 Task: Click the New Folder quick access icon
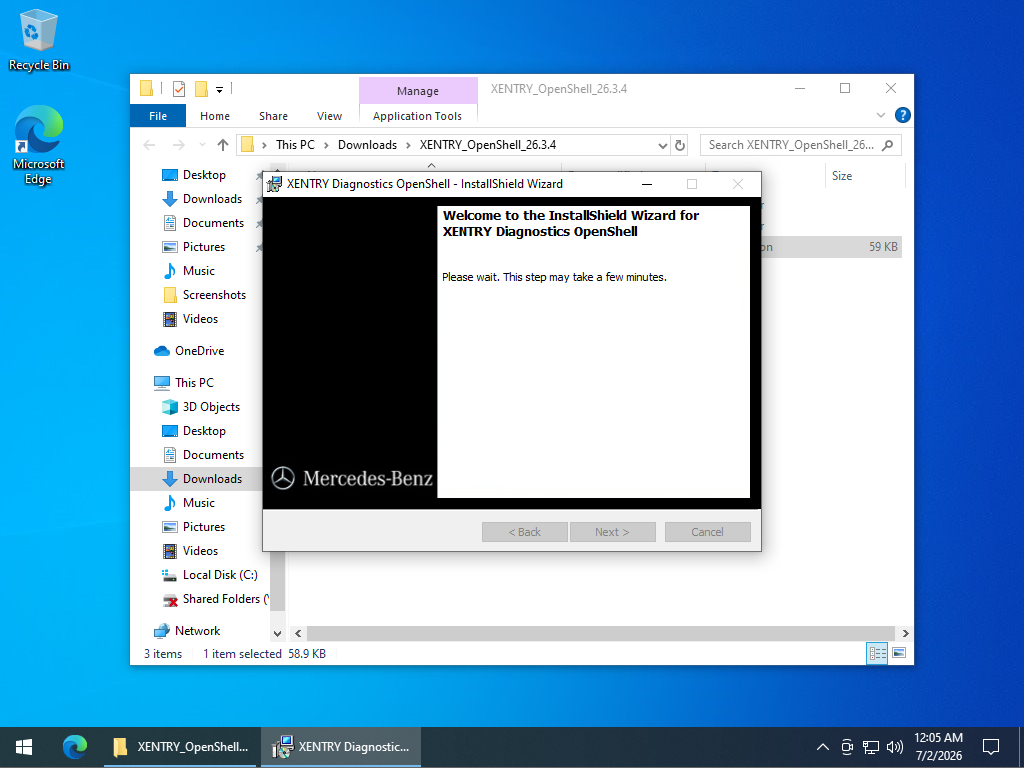point(201,88)
